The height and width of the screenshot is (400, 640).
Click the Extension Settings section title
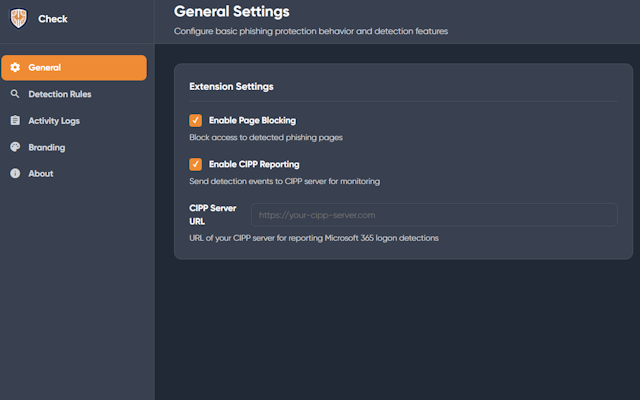231,87
